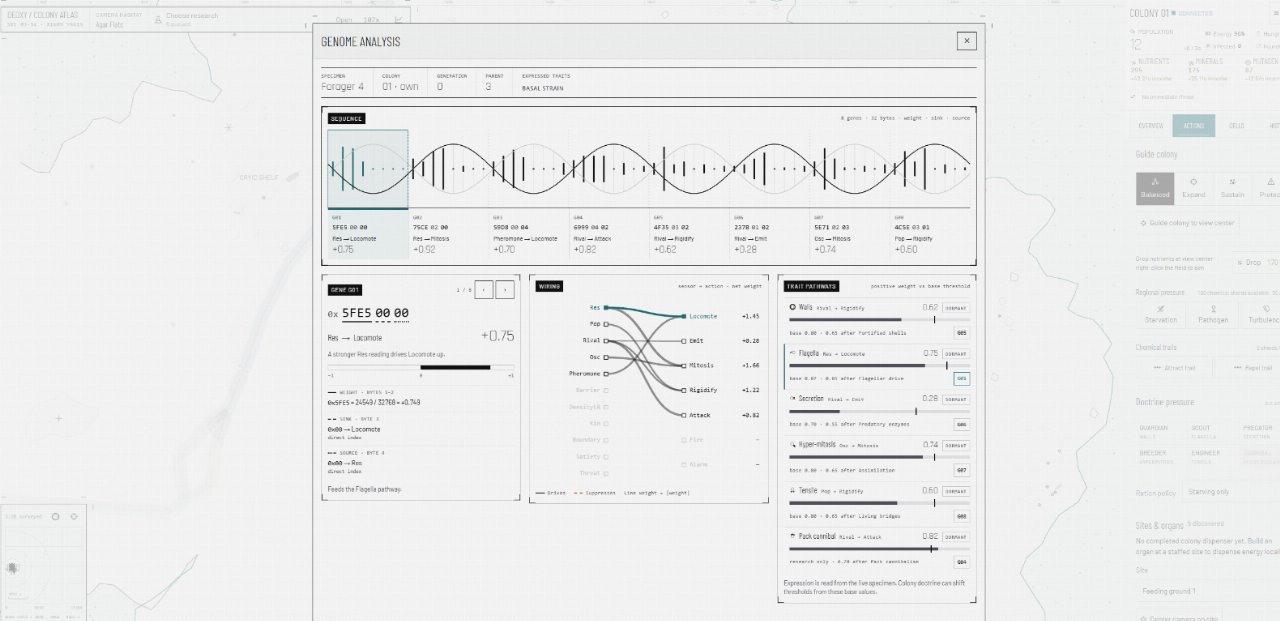Toggle the DORMANT badge on Walls
The image size is (1280, 621).
point(956,308)
